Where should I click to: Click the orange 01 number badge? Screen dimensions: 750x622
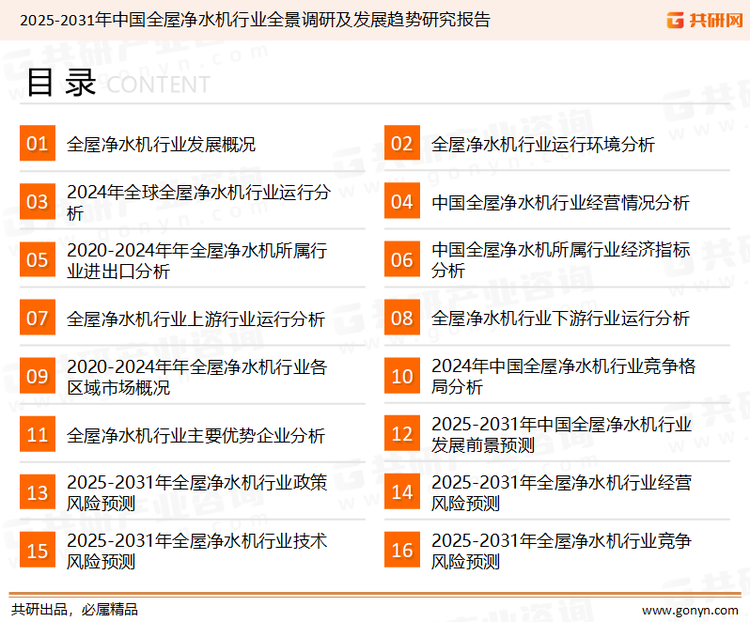click(x=37, y=144)
